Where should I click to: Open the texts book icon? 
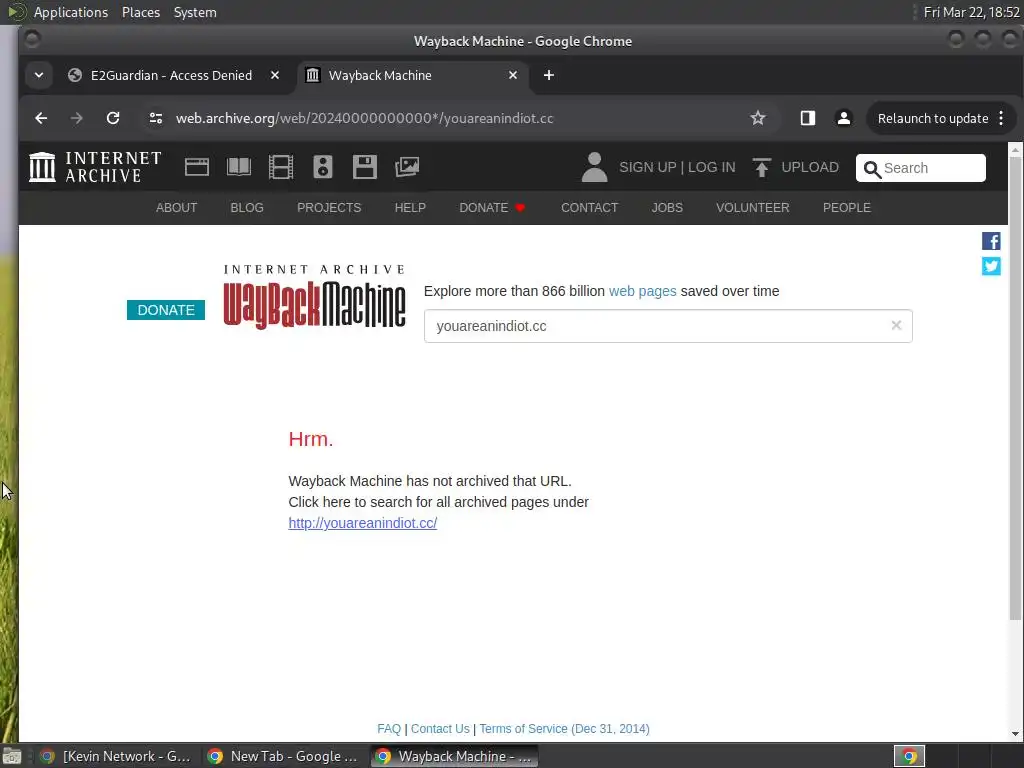pyautogui.click(x=238, y=167)
